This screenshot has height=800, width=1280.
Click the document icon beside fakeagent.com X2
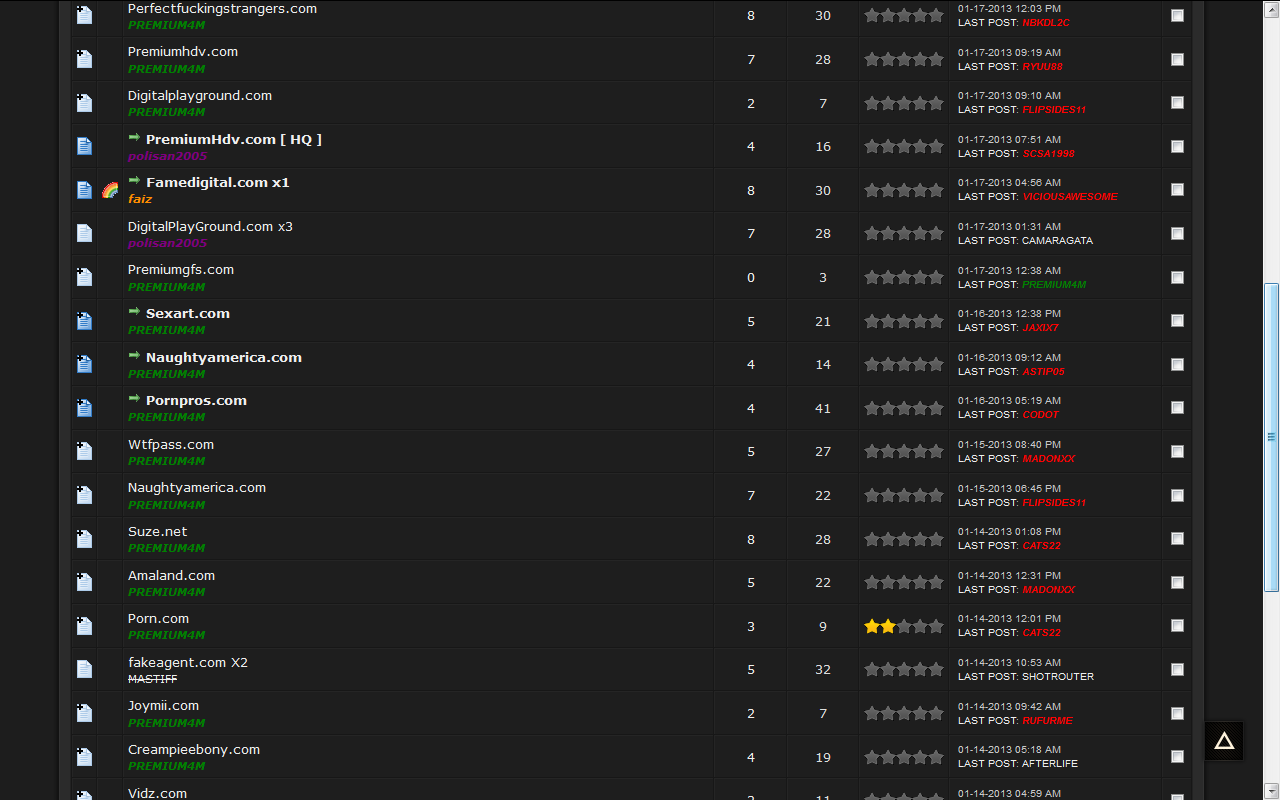[84, 669]
